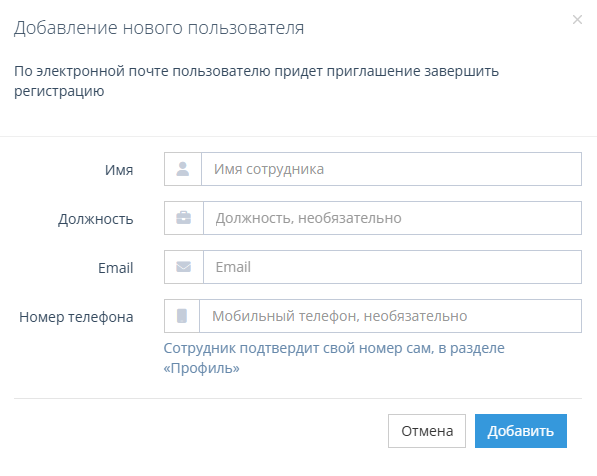
Task: Click the briefcase icon beside the position field
Action: pyautogui.click(x=184, y=218)
